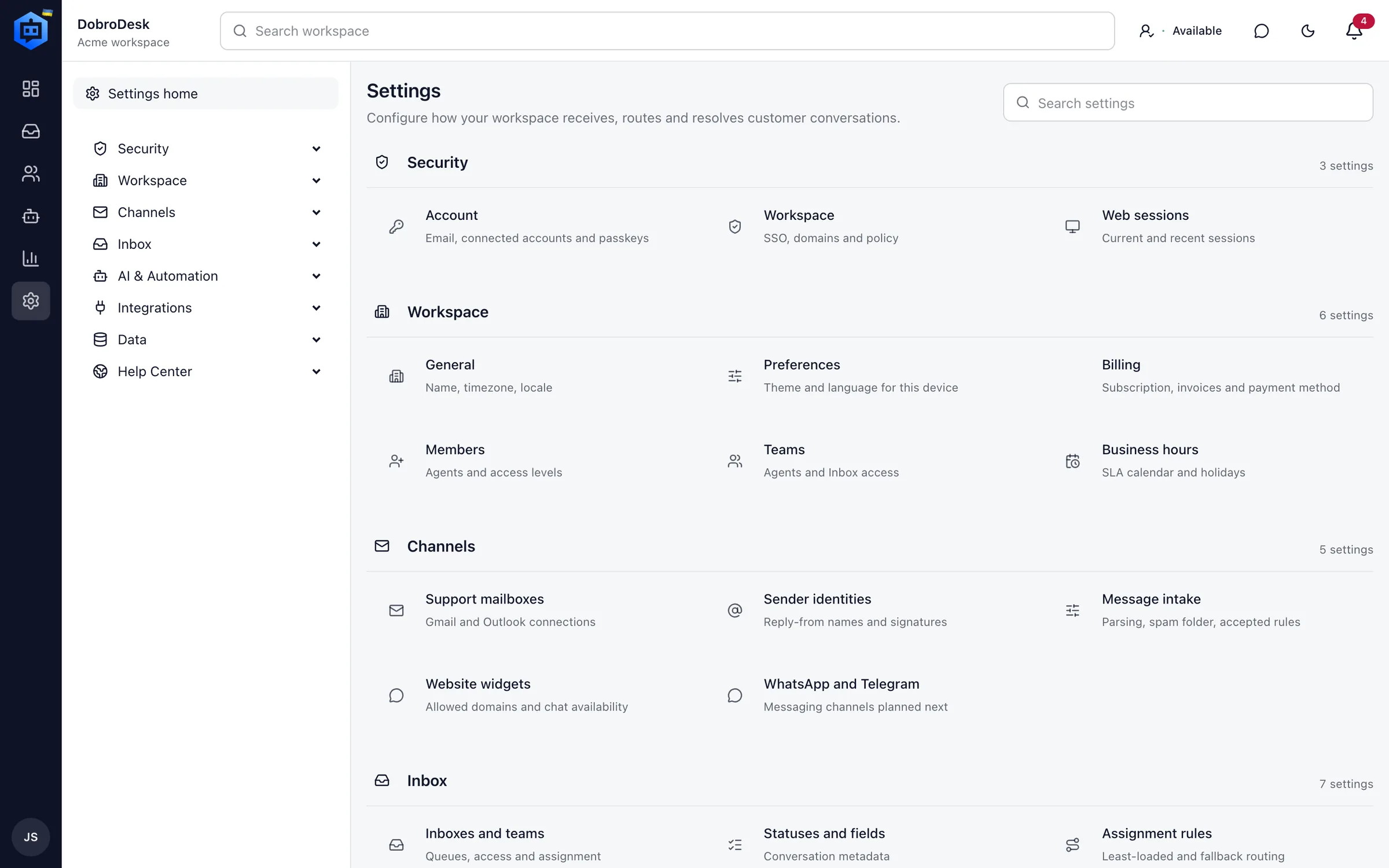Open the Available status dropdown
The image size is (1389, 868).
1180,31
